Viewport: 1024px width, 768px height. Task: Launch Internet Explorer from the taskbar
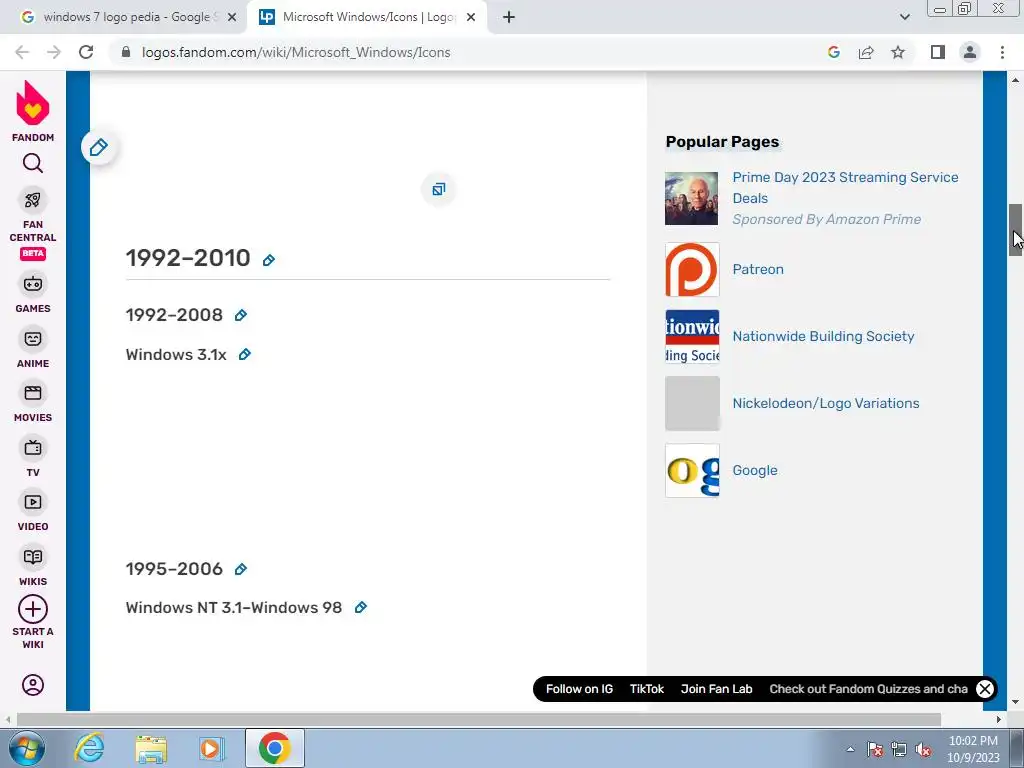[89, 748]
